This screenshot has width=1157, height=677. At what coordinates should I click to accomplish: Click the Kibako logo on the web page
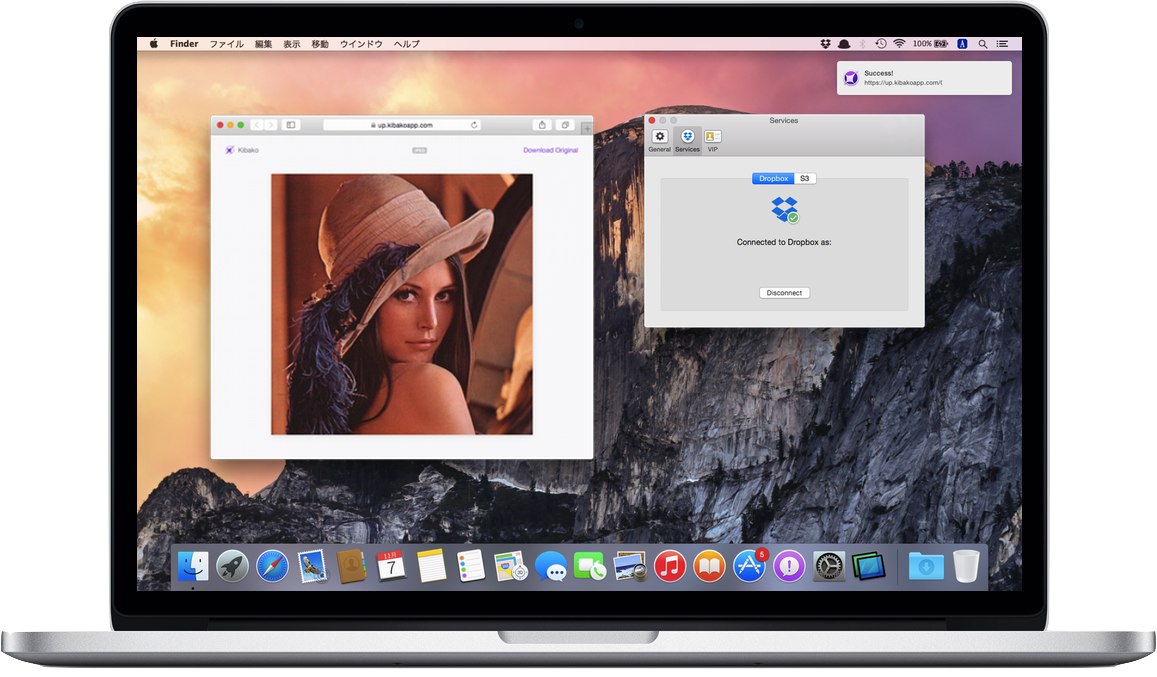click(x=242, y=150)
